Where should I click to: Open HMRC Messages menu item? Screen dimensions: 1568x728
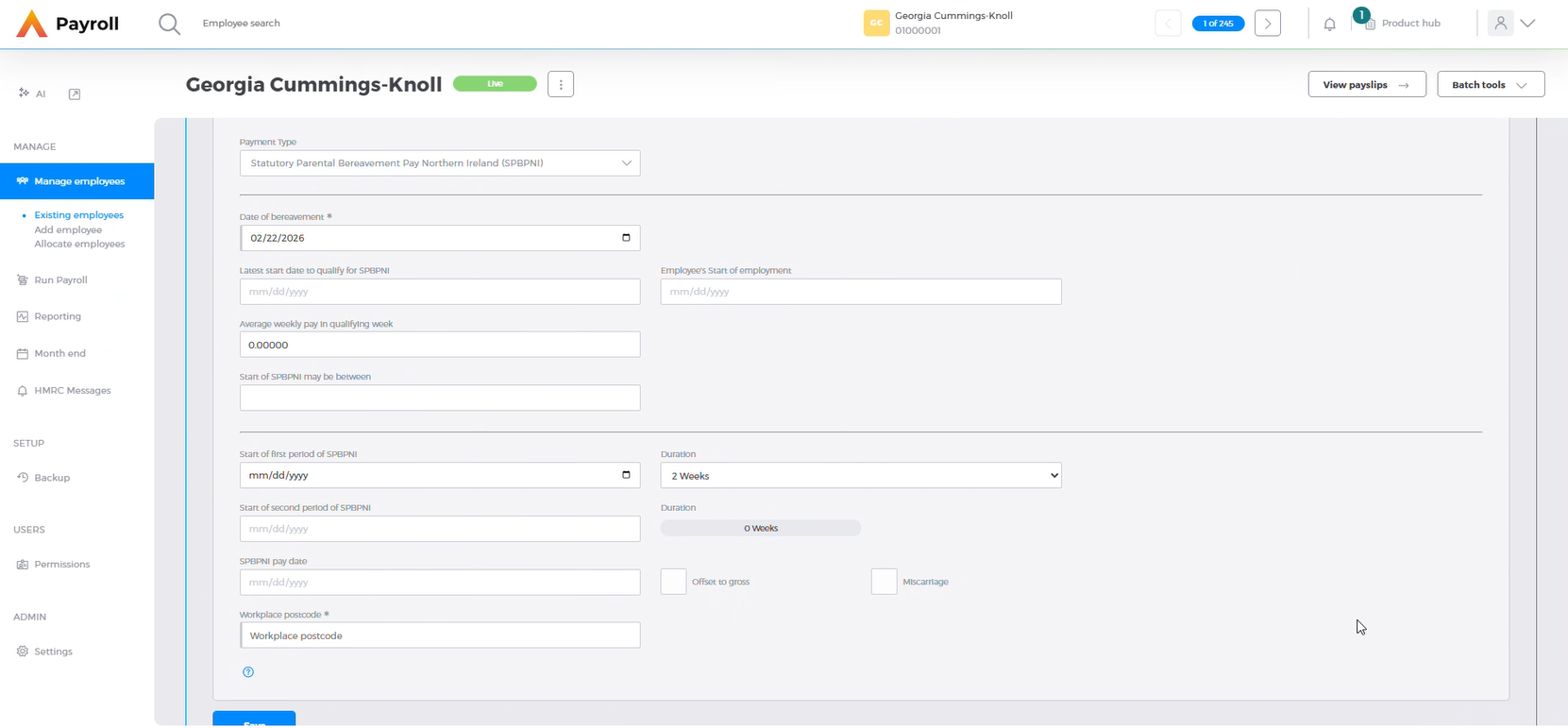click(x=73, y=390)
